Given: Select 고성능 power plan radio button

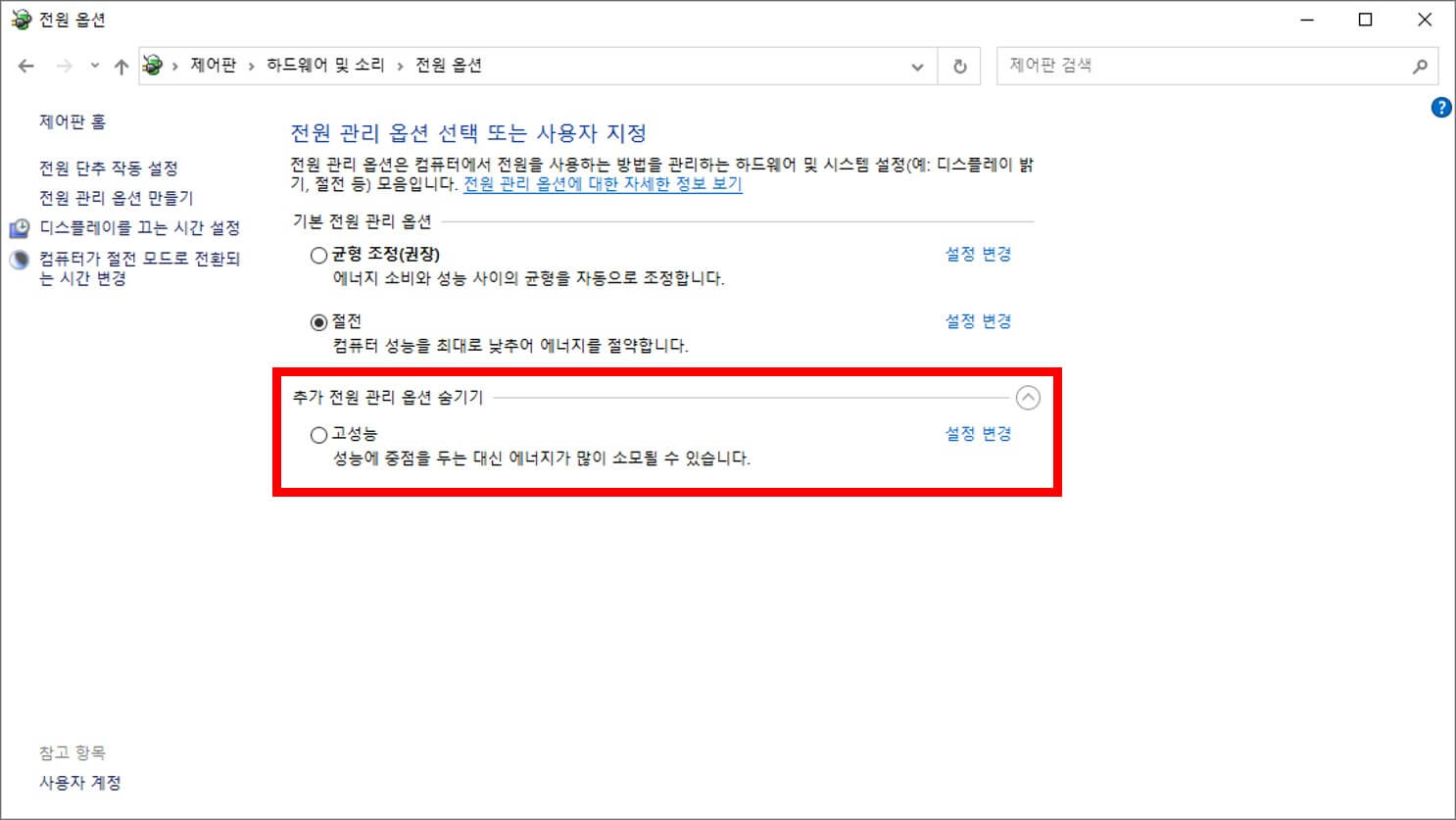Looking at the screenshot, I should tap(318, 435).
